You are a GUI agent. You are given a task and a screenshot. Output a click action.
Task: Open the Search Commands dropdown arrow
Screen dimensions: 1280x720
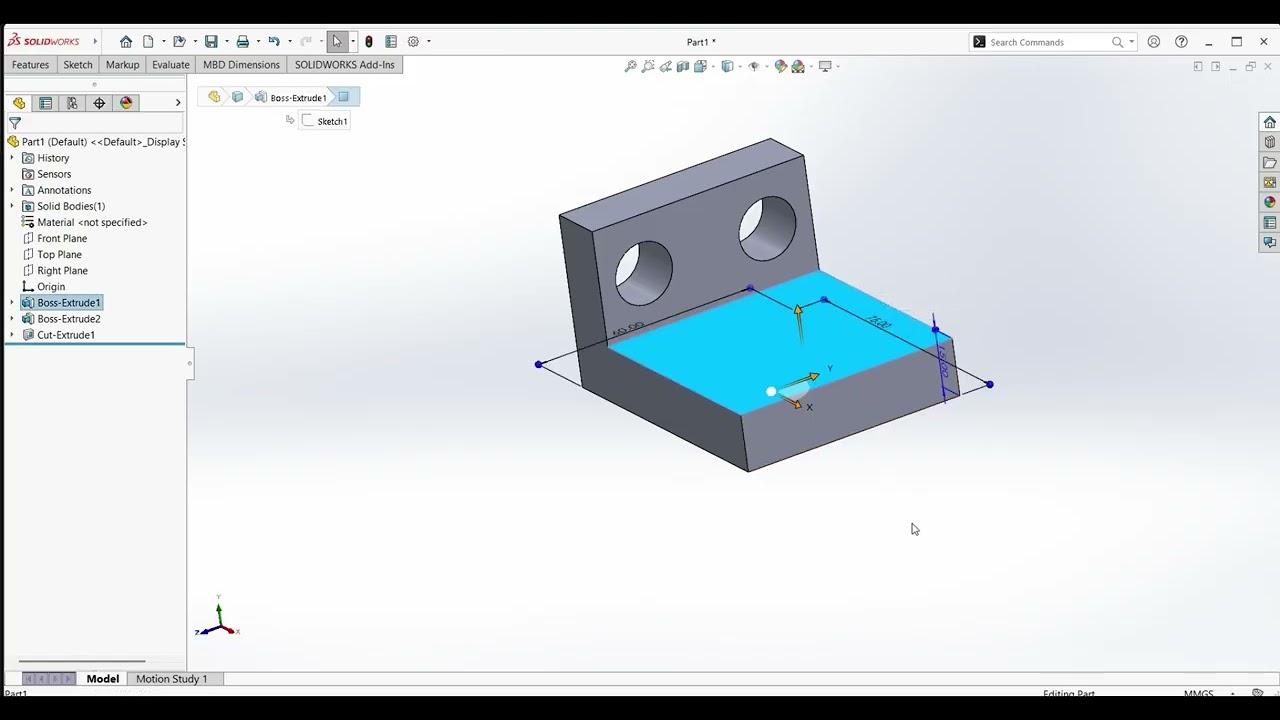[x=1132, y=42]
